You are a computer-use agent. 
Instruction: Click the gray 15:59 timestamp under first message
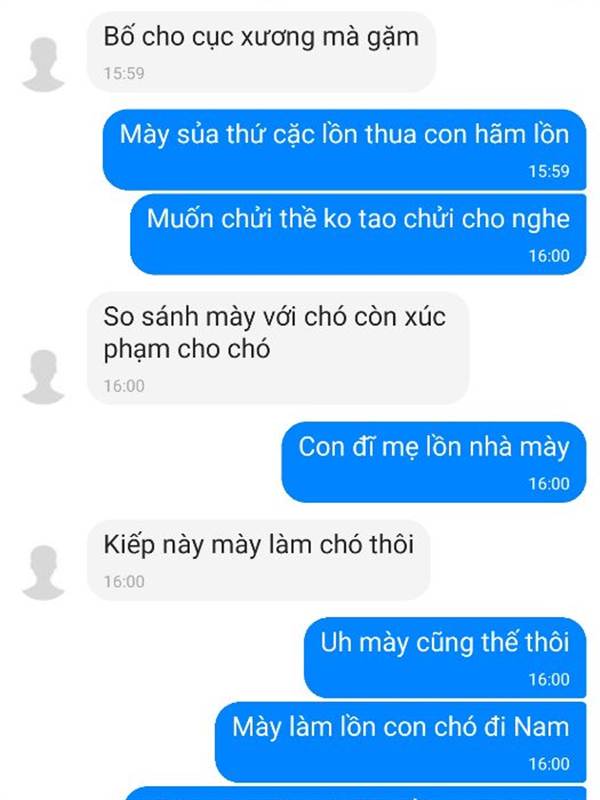point(124,73)
